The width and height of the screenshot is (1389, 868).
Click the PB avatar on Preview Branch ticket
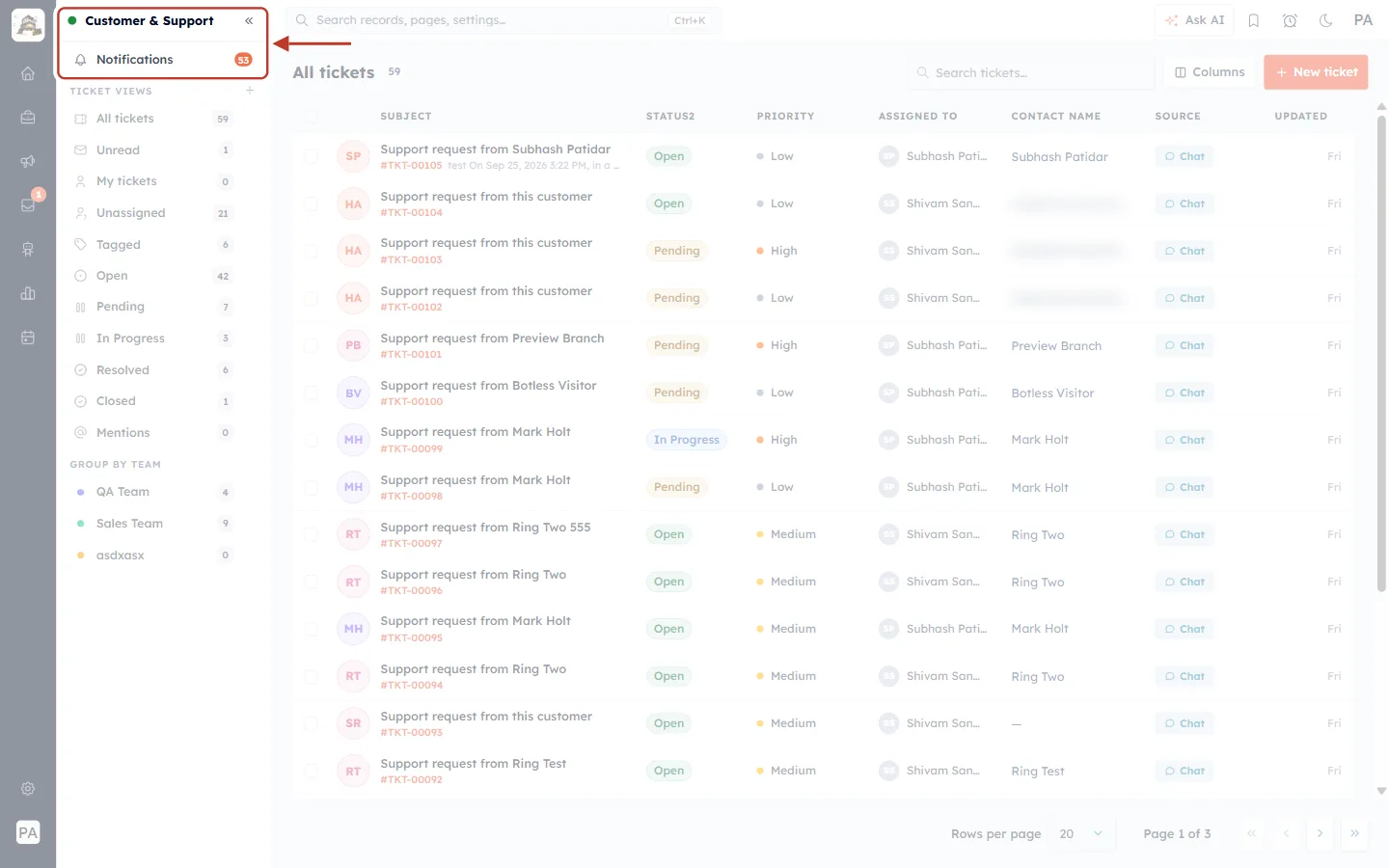tap(353, 345)
